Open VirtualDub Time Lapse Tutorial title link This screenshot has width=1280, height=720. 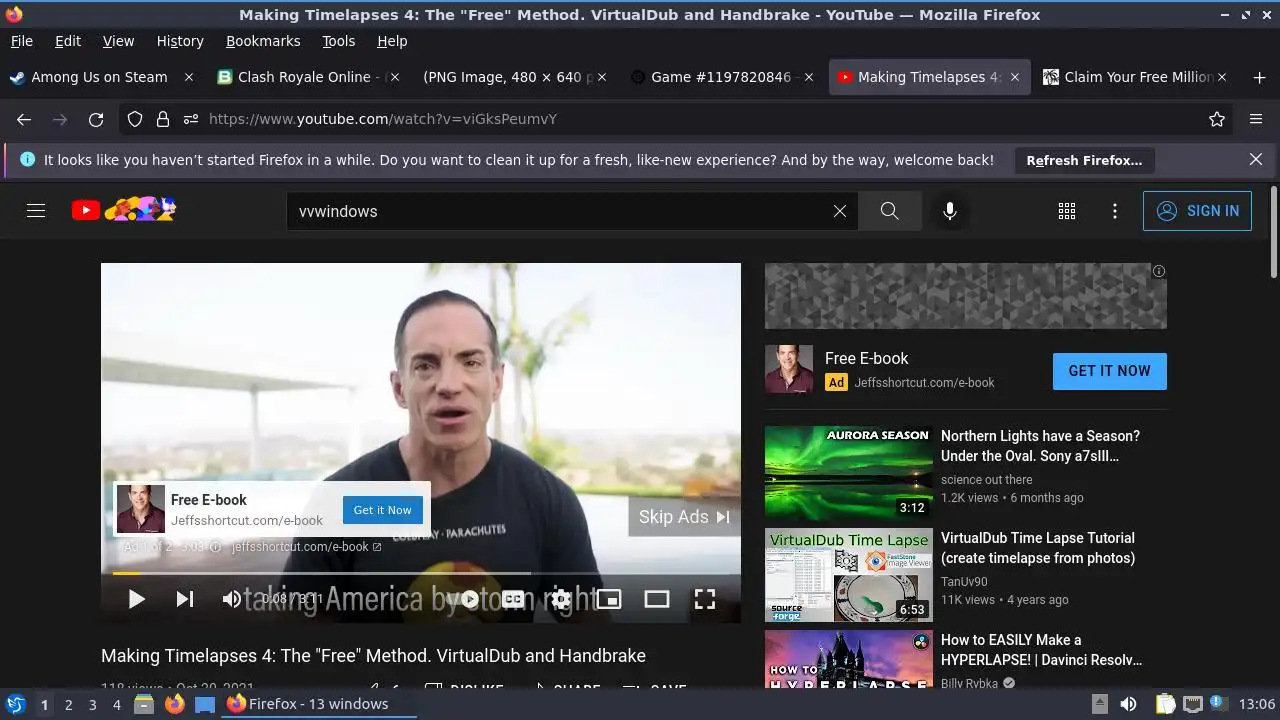pyautogui.click(x=1038, y=548)
